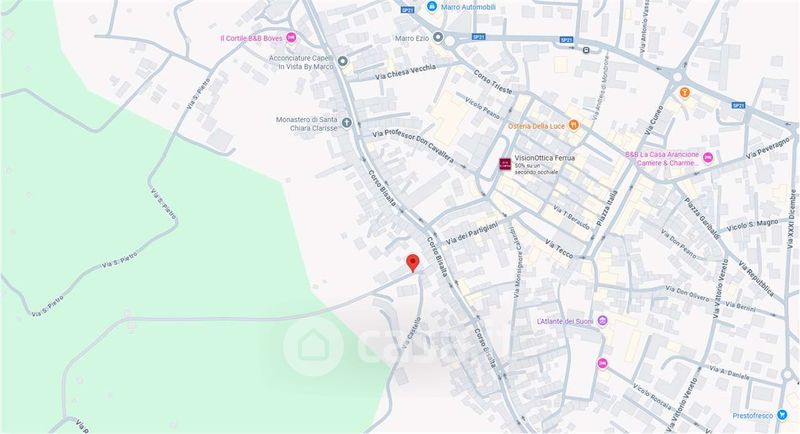Select the Vicolo Roncaia street label

[x=653, y=397]
